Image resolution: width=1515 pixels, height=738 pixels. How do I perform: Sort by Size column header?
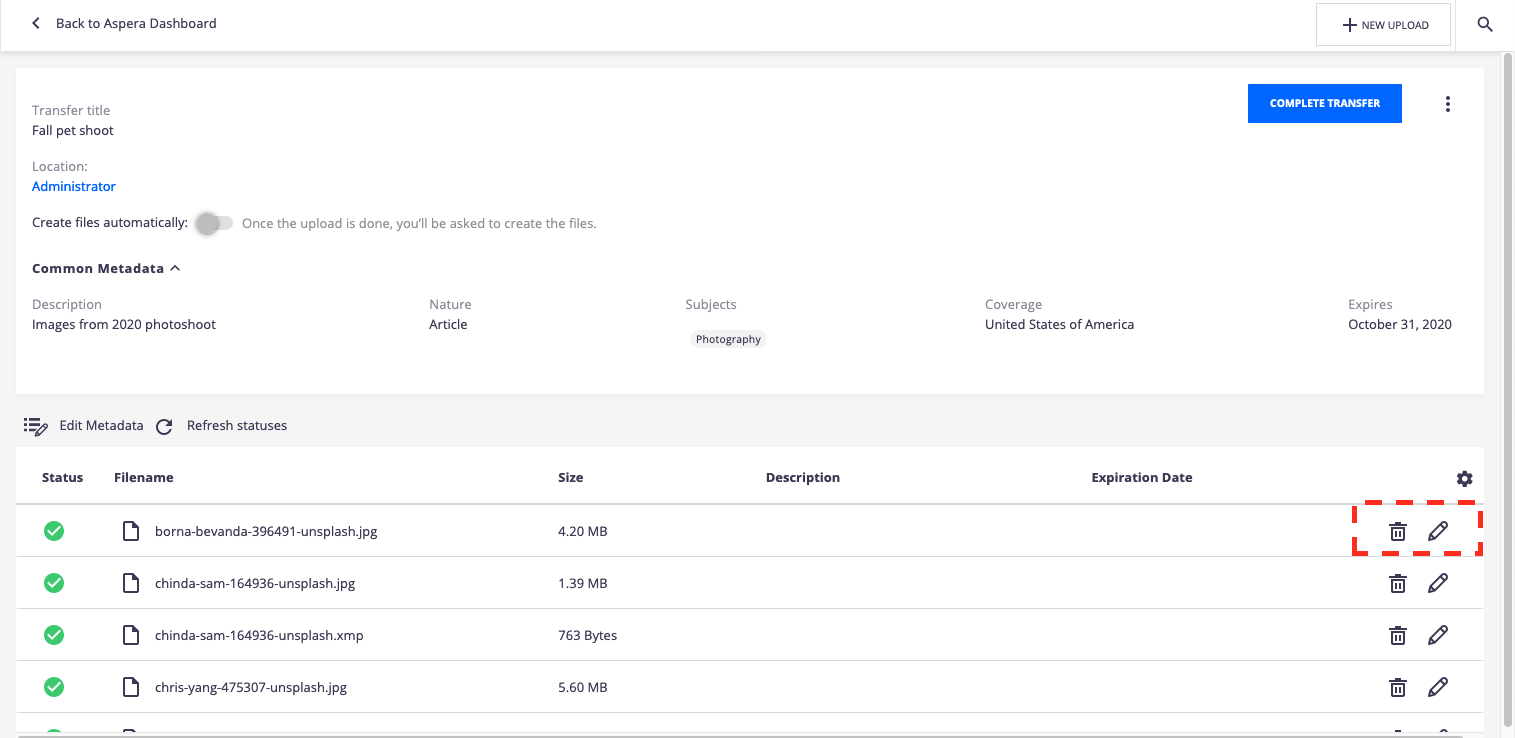pyautogui.click(x=571, y=478)
